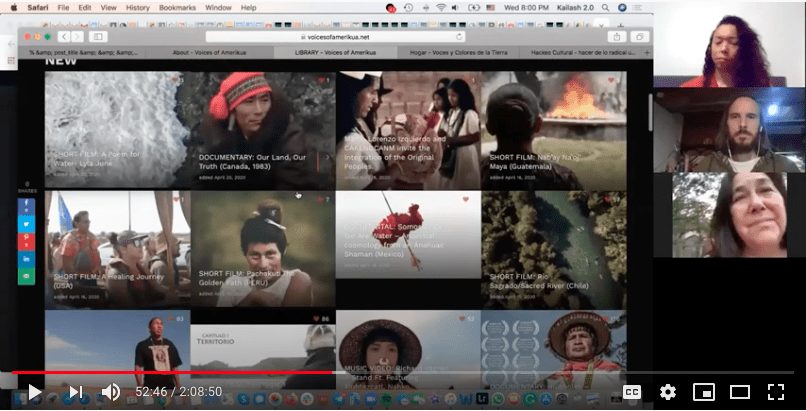
Task: Enter fullscreen mode
Action: (x=776, y=392)
